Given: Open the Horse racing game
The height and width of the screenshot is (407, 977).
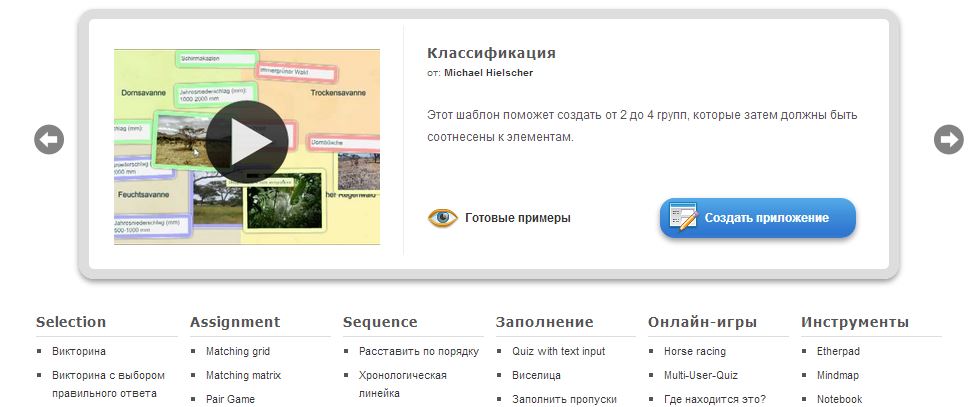Looking at the screenshot, I should (x=695, y=352).
